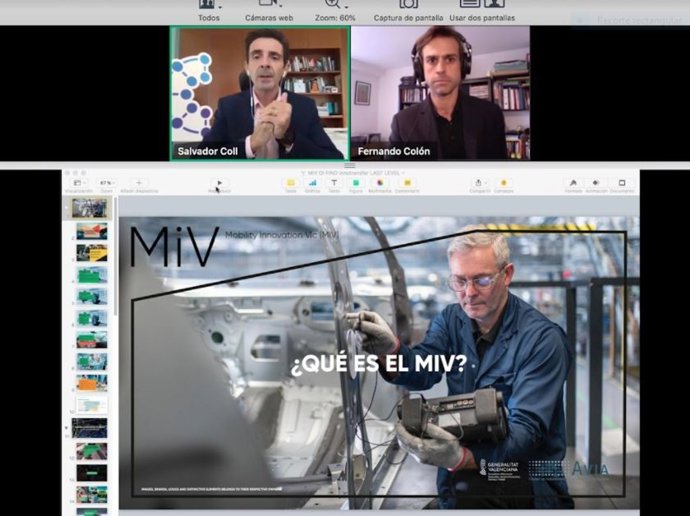690x516 pixels.
Task: Select Fernando Colón's webcam tile
Action: point(440,93)
